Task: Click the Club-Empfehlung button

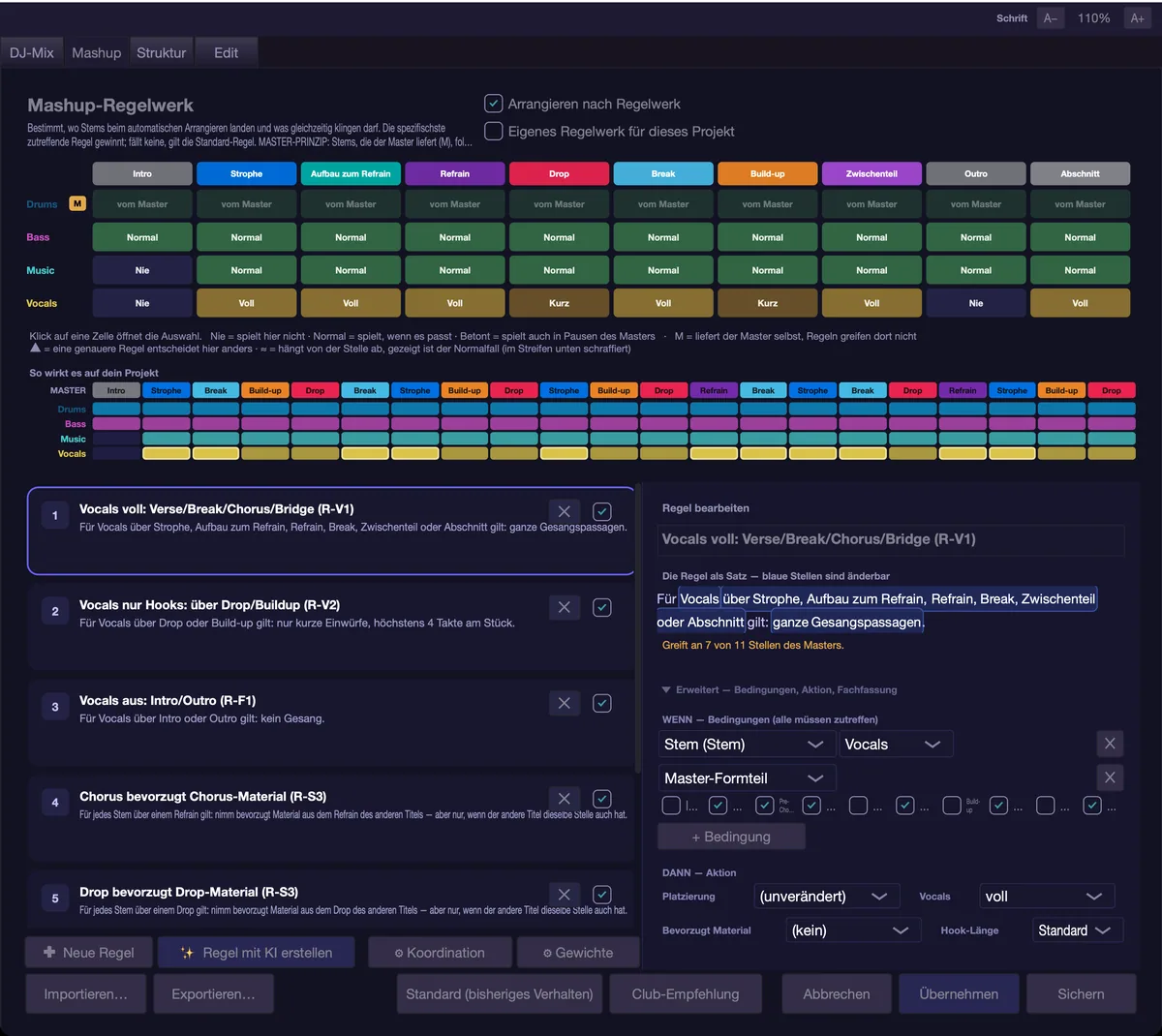Action: click(686, 994)
